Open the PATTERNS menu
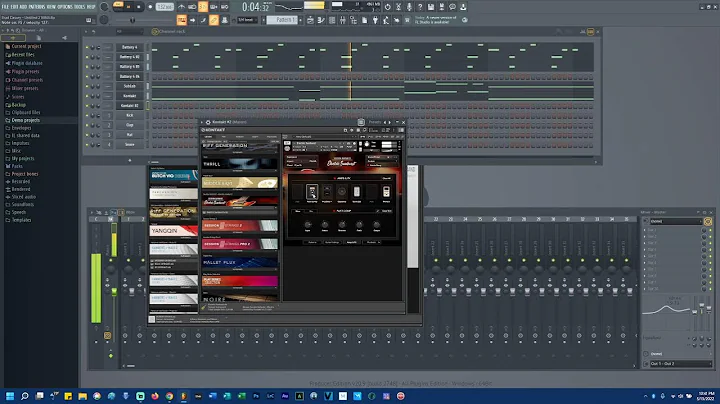720x404 pixels. point(37,7)
